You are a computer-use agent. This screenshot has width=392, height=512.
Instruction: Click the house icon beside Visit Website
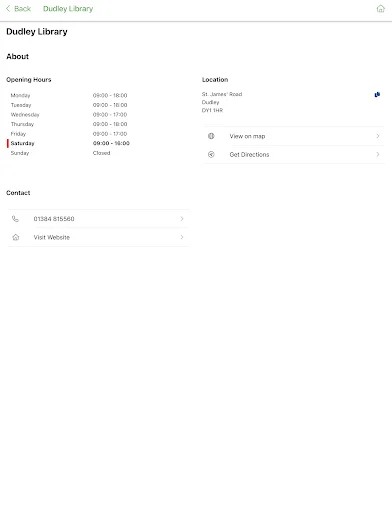point(15,237)
